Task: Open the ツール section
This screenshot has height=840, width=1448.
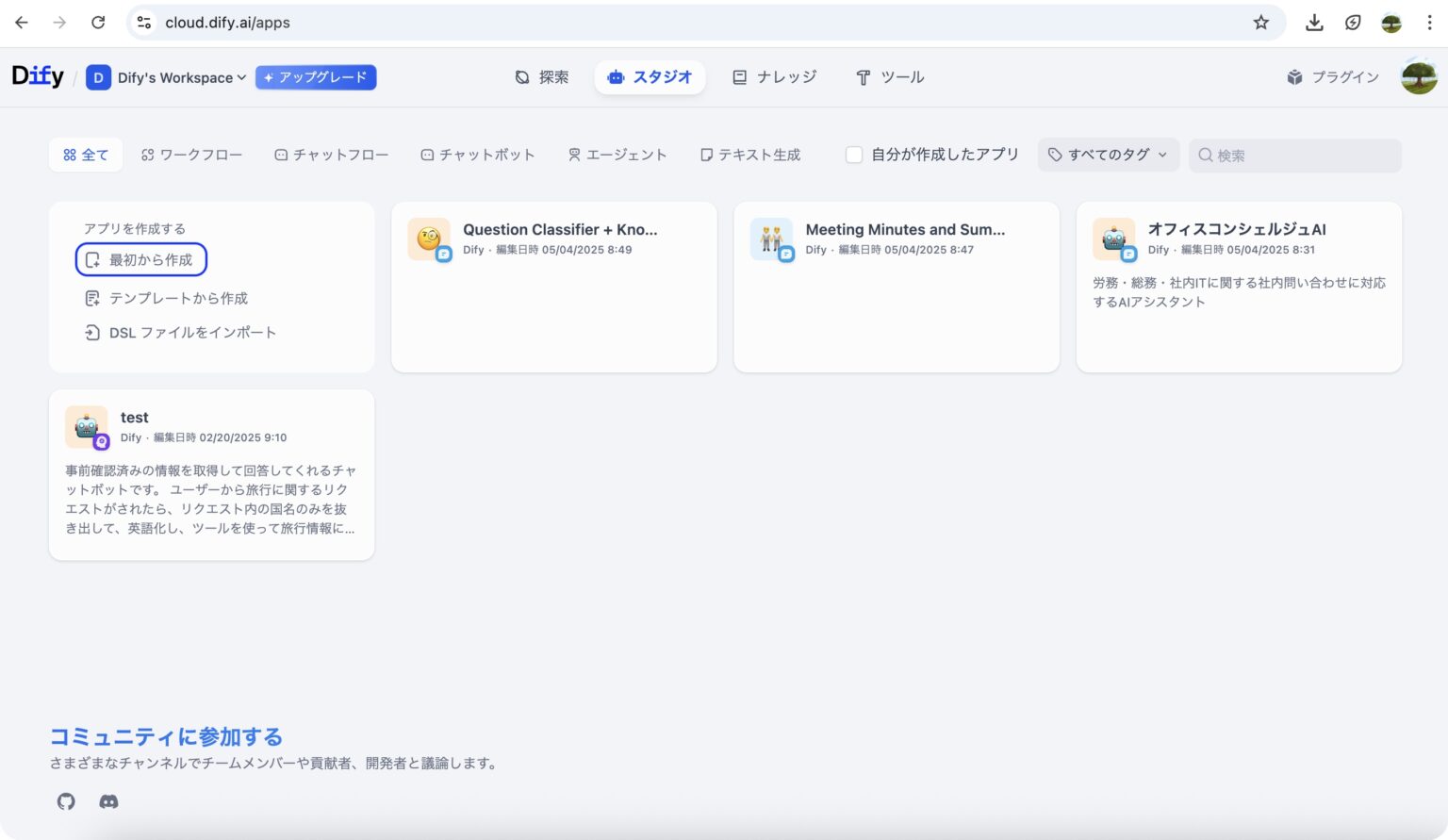Action: [889, 77]
